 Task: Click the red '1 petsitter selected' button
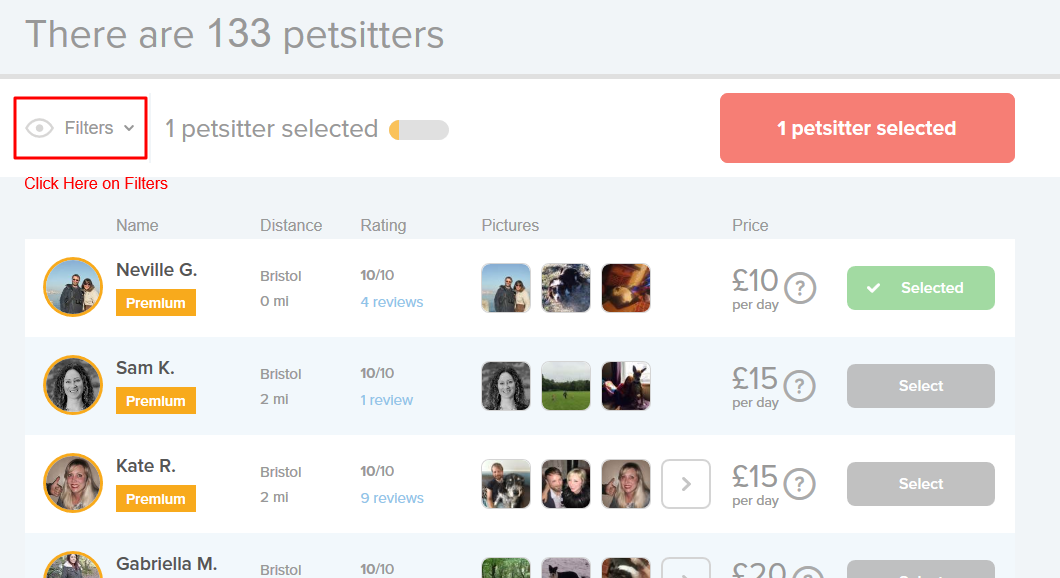click(867, 128)
